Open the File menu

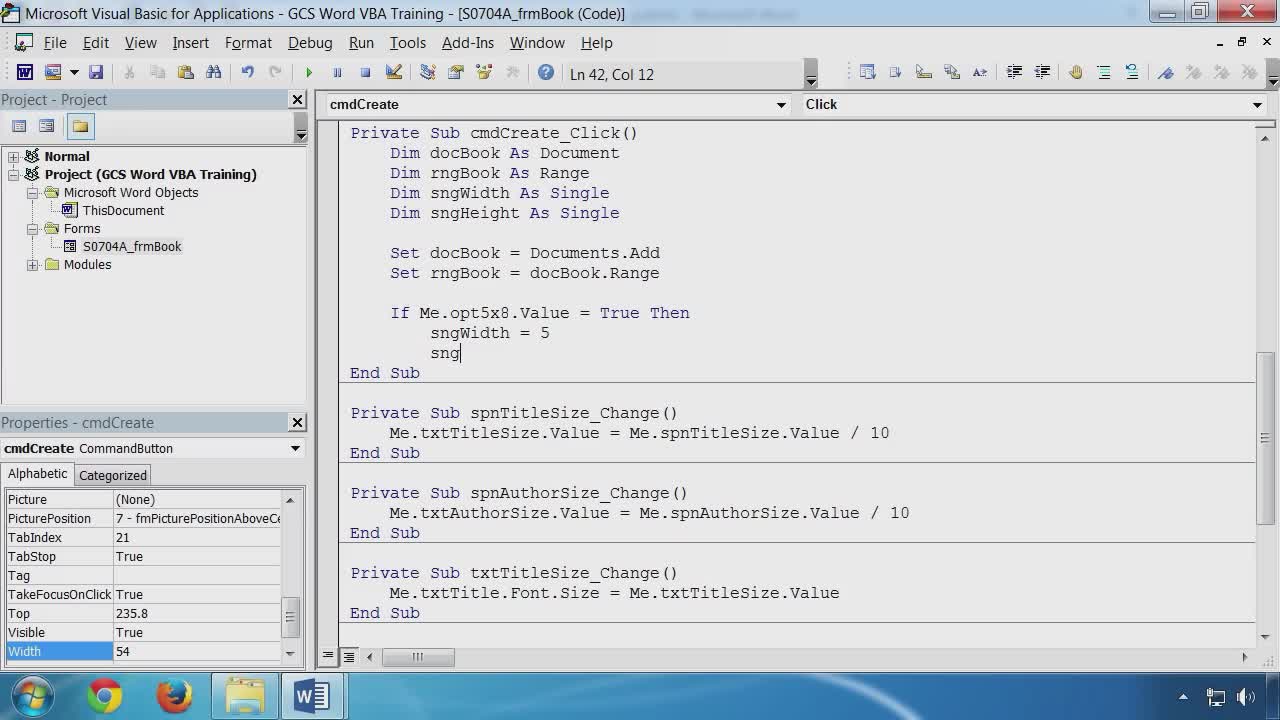pyautogui.click(x=55, y=43)
